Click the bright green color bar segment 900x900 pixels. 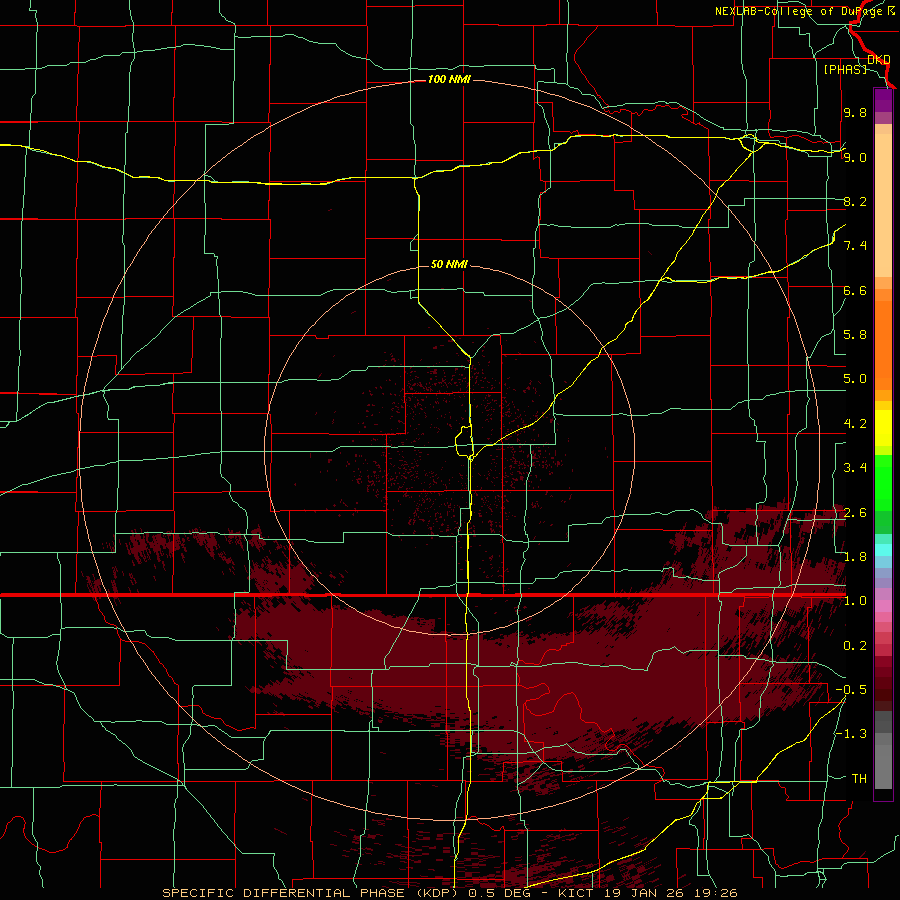pos(883,484)
